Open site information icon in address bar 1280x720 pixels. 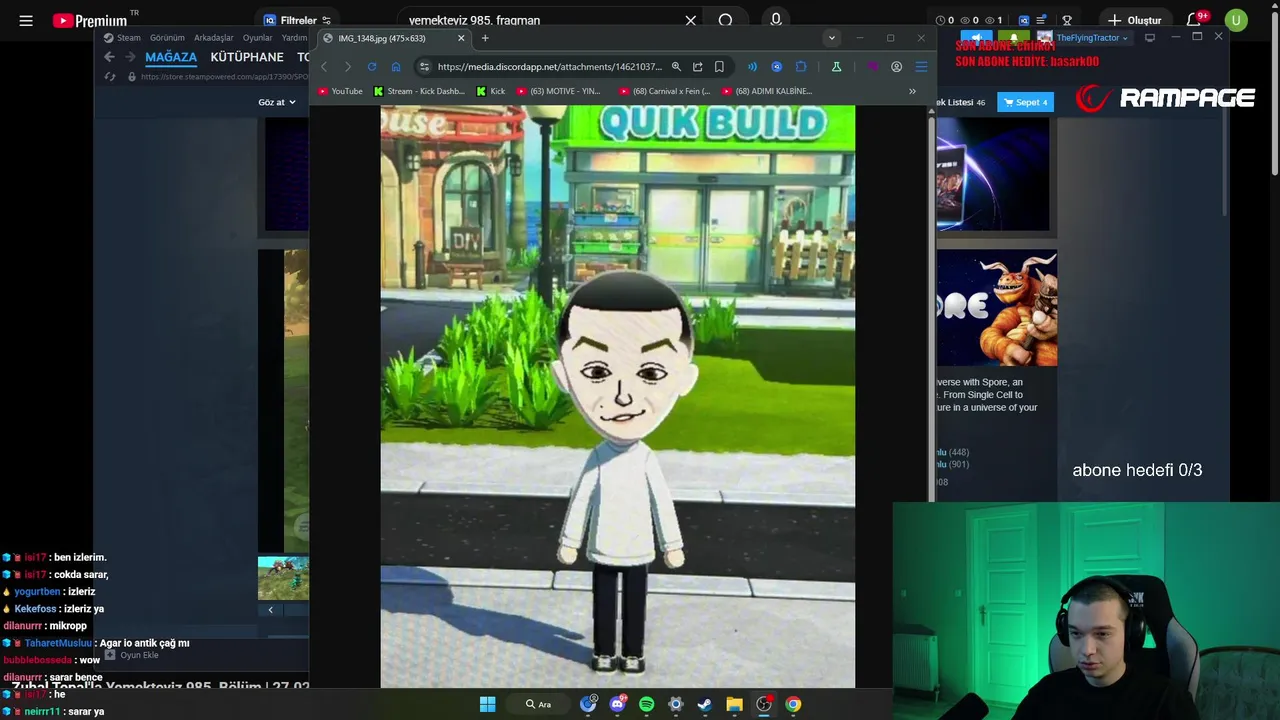point(424,67)
